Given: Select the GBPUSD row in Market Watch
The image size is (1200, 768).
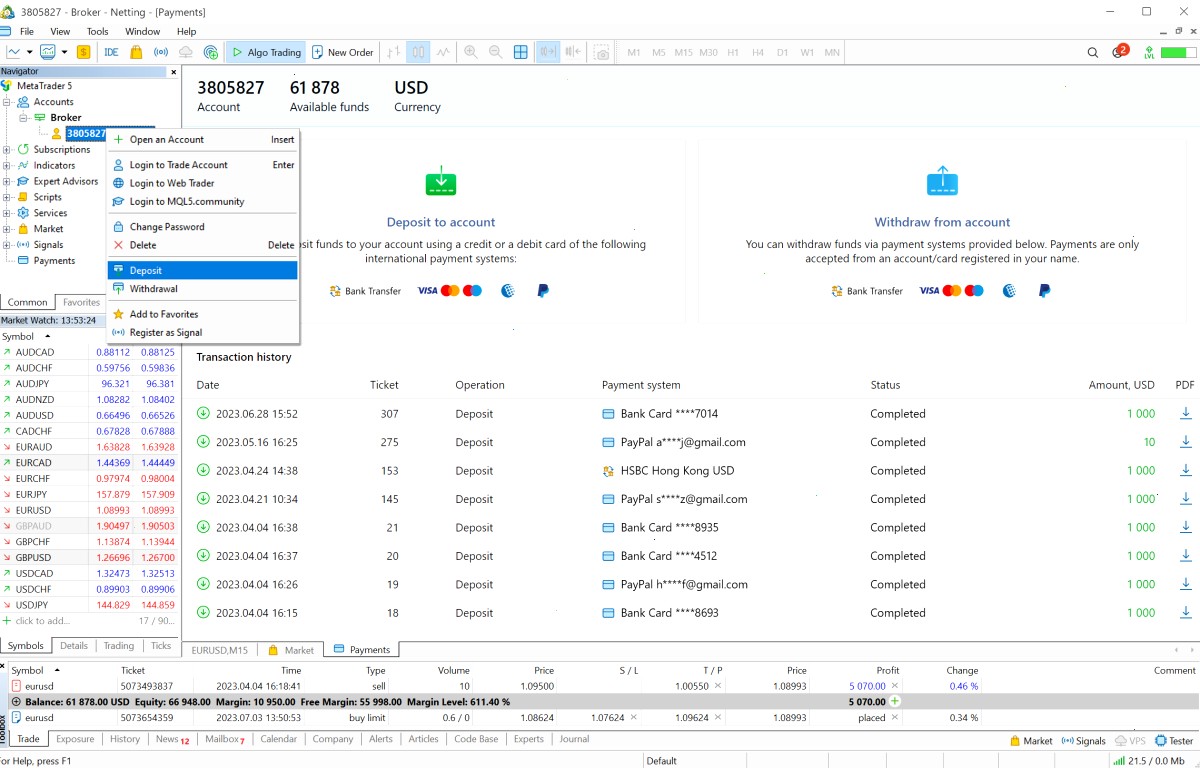Looking at the screenshot, I should pyautogui.click(x=90, y=558).
